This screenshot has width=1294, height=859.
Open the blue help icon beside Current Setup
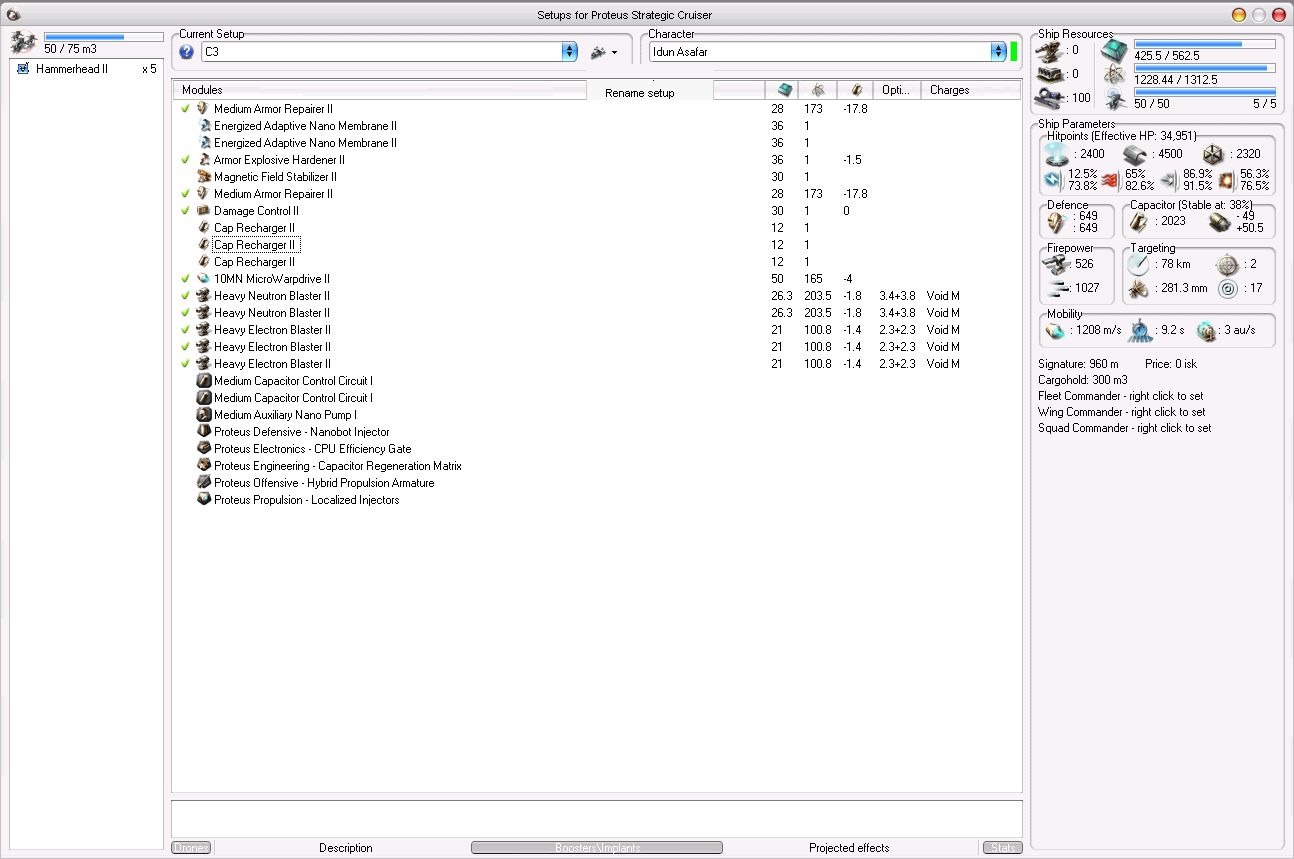tap(186, 52)
